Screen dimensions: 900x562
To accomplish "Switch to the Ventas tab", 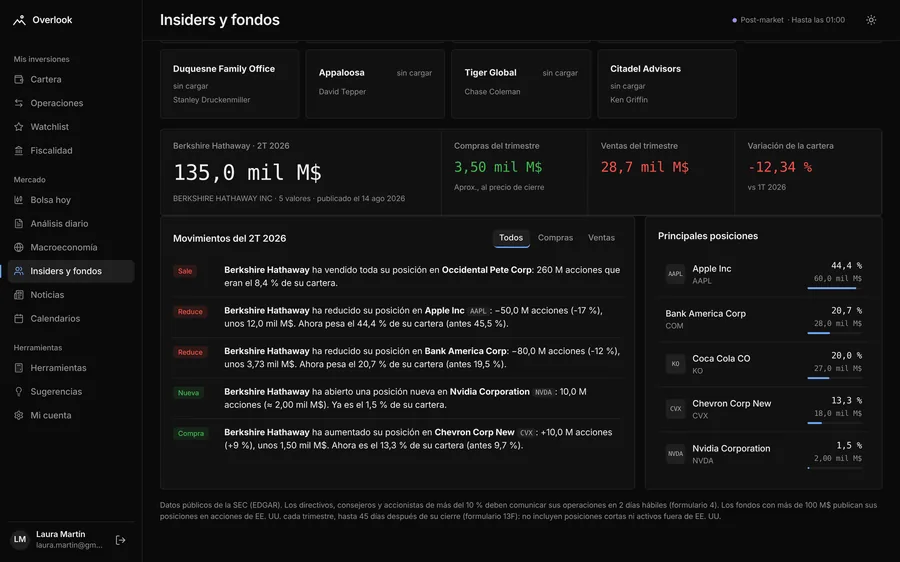I will [601, 238].
